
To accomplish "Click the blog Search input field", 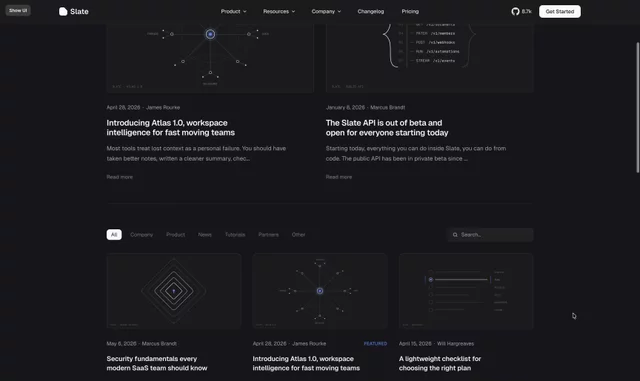I will coord(490,235).
